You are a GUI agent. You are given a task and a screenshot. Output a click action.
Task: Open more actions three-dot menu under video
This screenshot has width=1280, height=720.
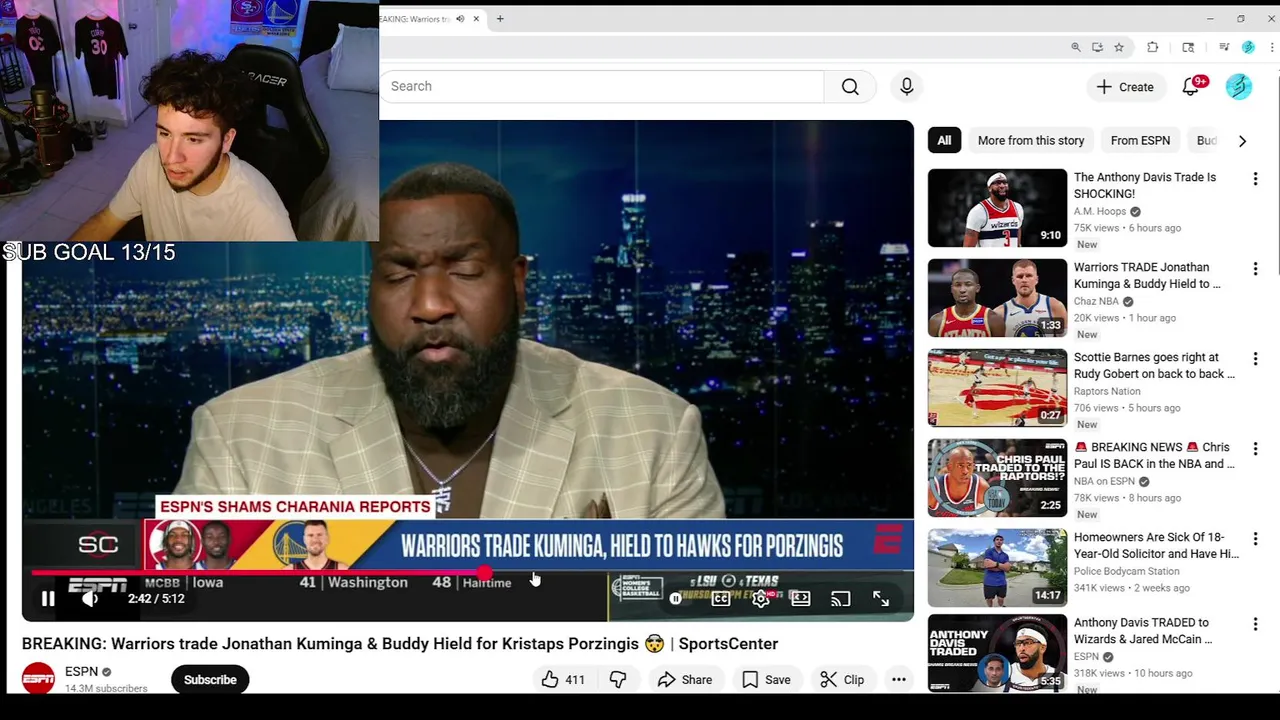tap(899, 680)
